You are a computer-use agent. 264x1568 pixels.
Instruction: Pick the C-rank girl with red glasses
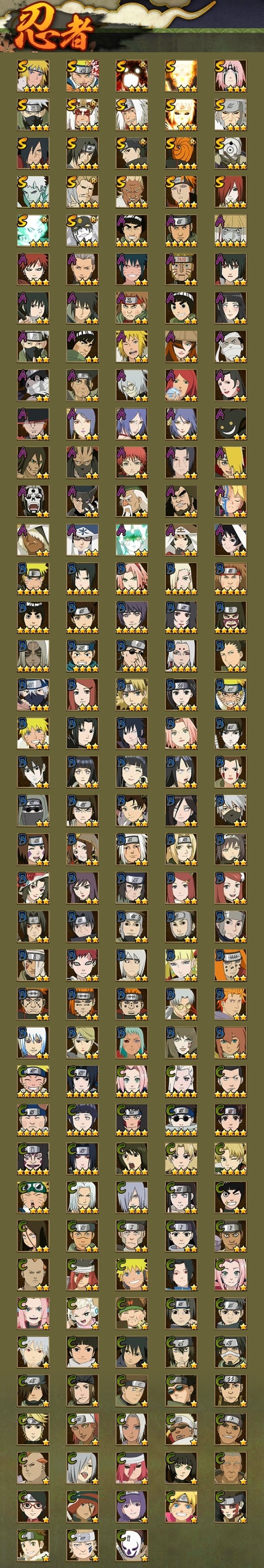click(33, 1507)
